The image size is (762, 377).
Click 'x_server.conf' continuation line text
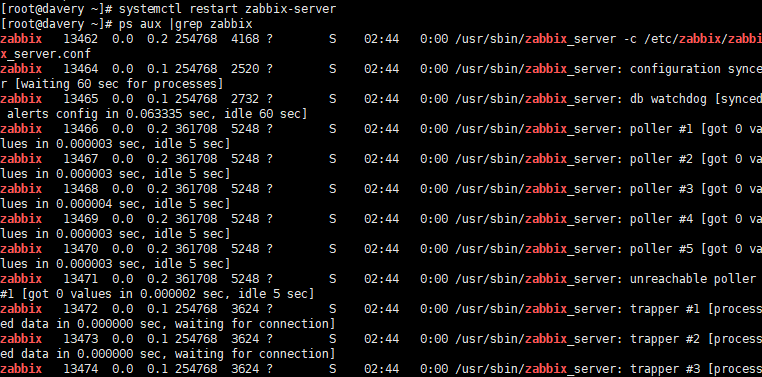pyautogui.click(x=46, y=54)
